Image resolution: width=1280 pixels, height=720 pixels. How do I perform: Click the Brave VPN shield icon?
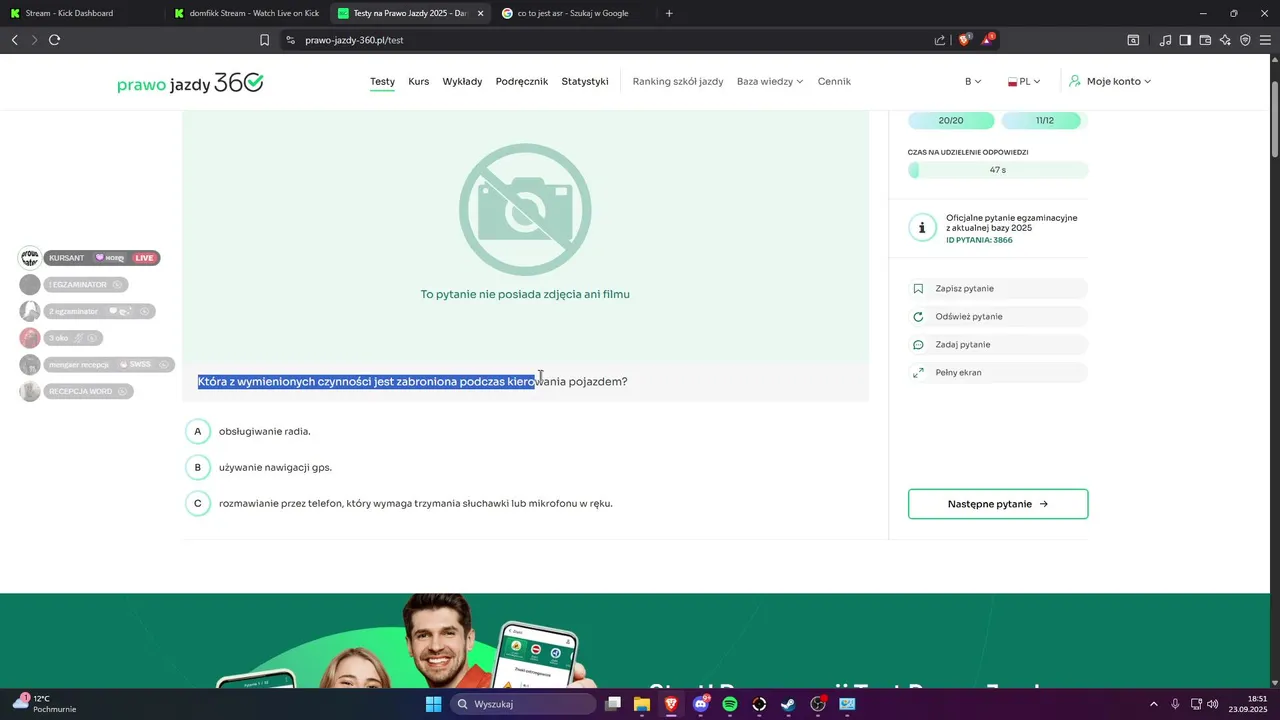(x=1245, y=40)
